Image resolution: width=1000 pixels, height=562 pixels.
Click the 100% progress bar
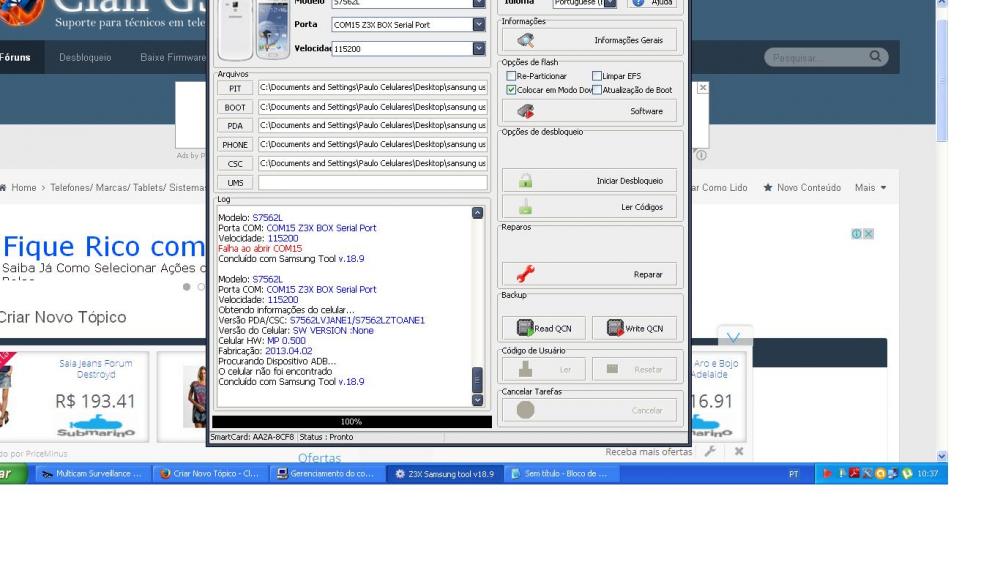pos(351,422)
